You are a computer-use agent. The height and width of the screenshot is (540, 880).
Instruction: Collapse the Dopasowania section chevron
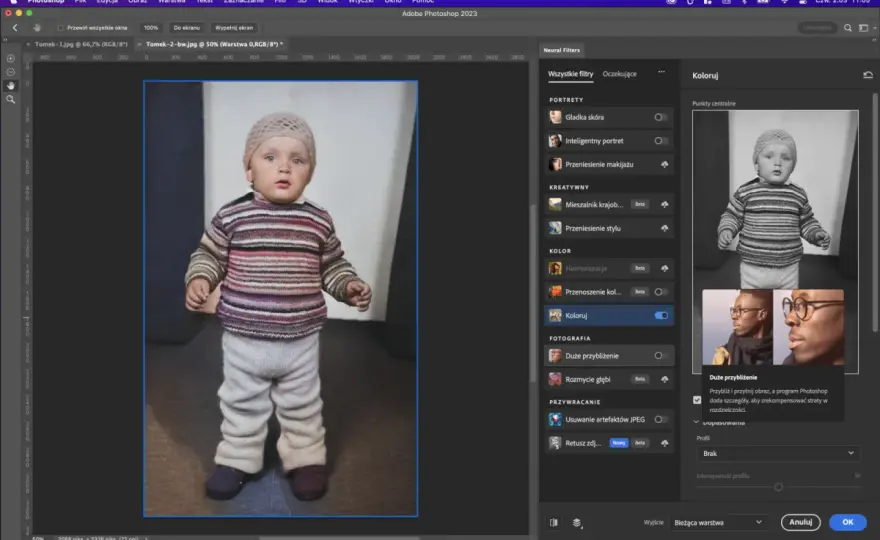tap(696, 422)
